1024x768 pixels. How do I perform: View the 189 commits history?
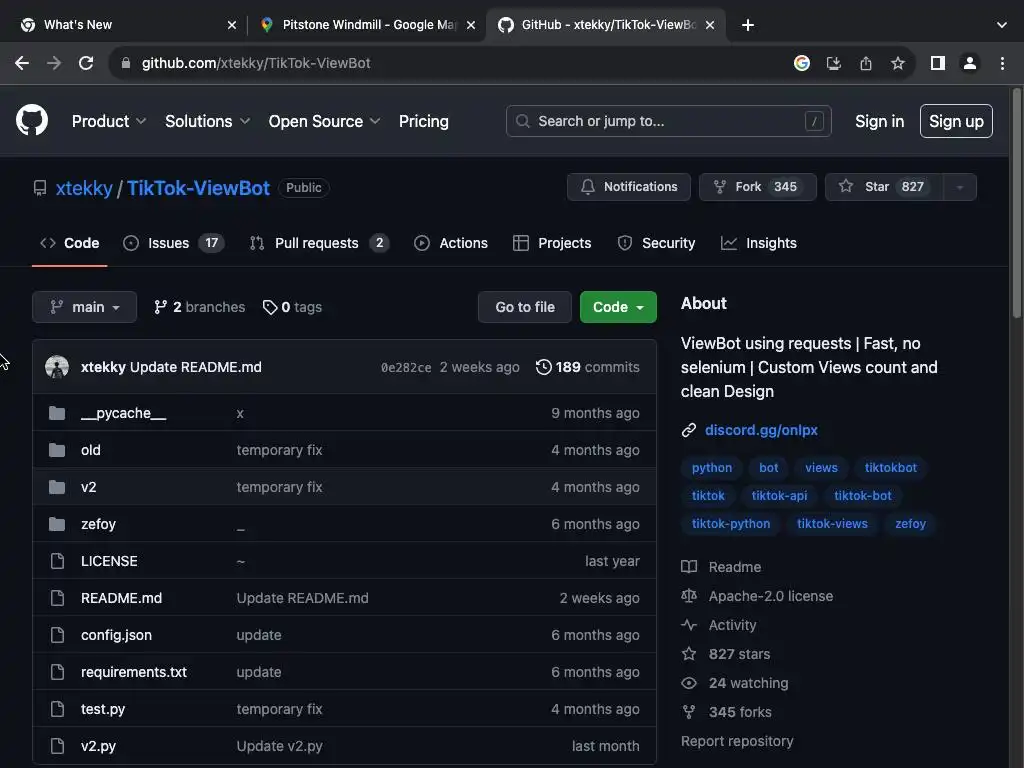(x=588, y=367)
